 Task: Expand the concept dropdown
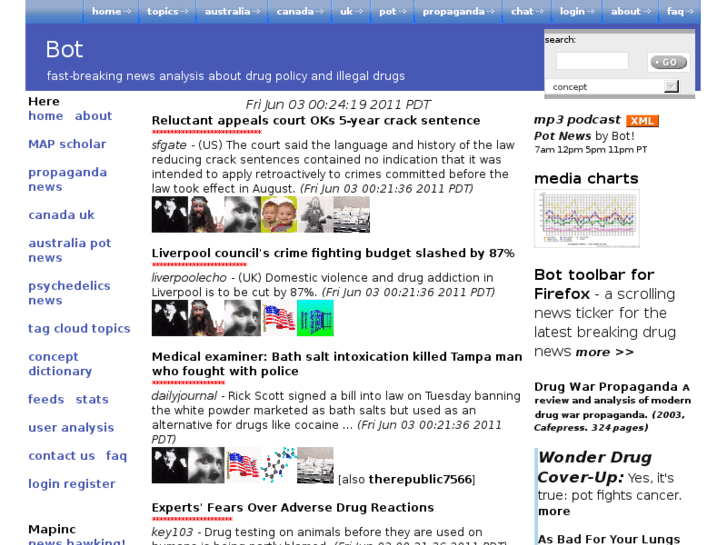tap(671, 87)
